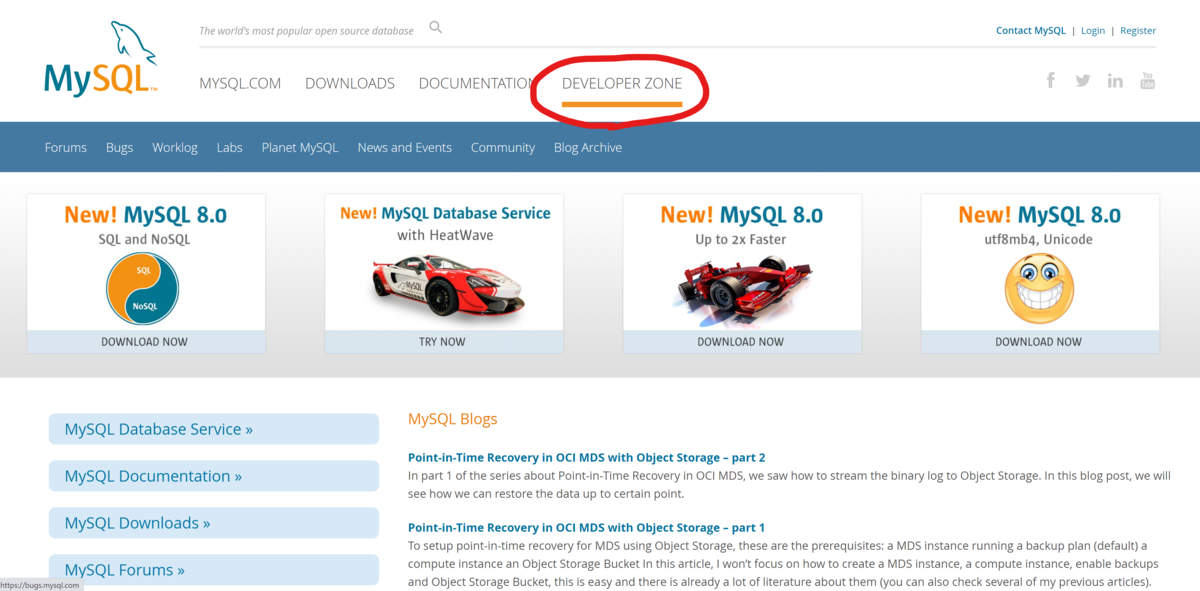
Task: Open MySQL Forums » sidebar button
Action: 214,570
